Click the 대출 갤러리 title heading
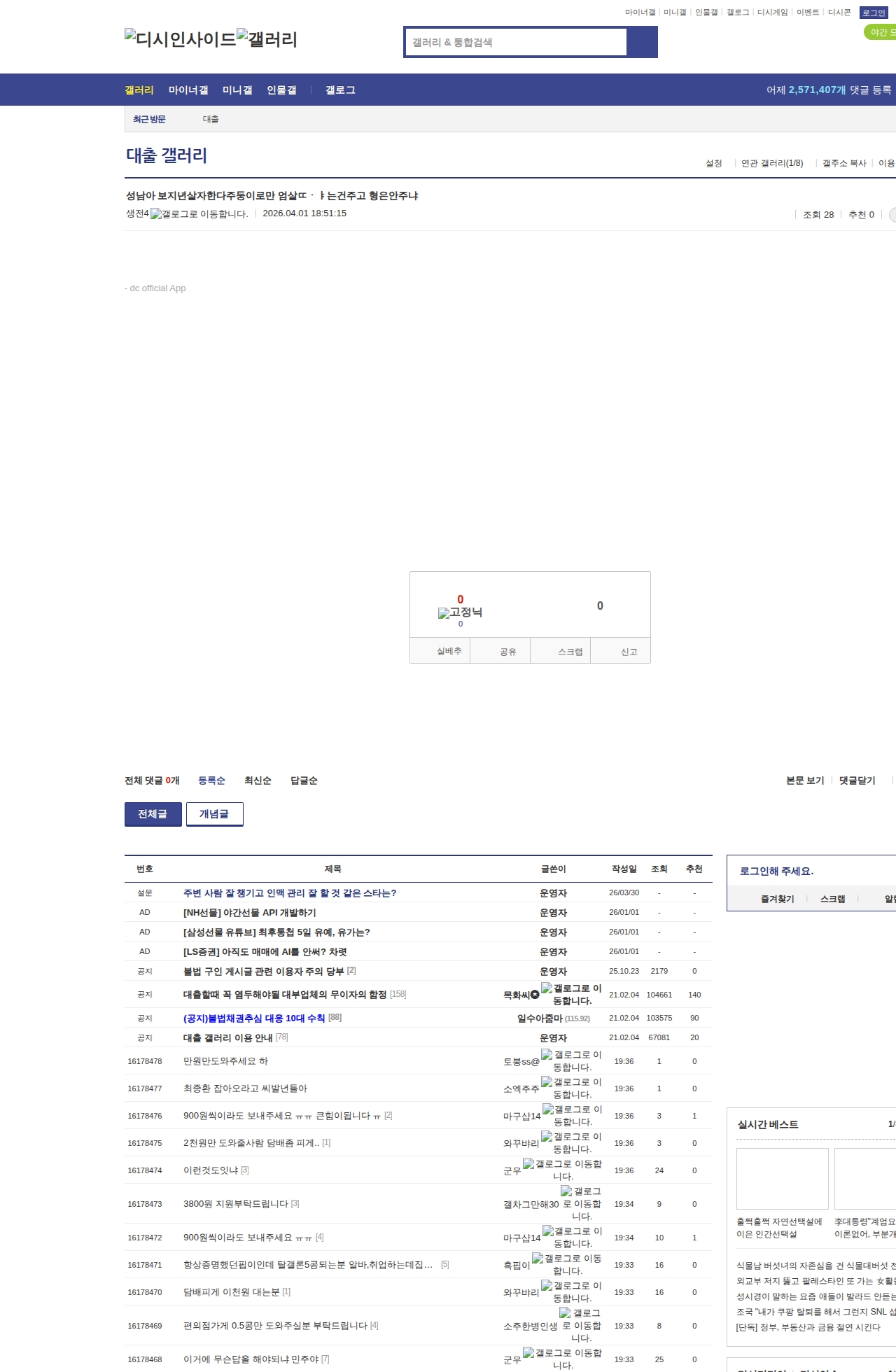 coord(167,155)
